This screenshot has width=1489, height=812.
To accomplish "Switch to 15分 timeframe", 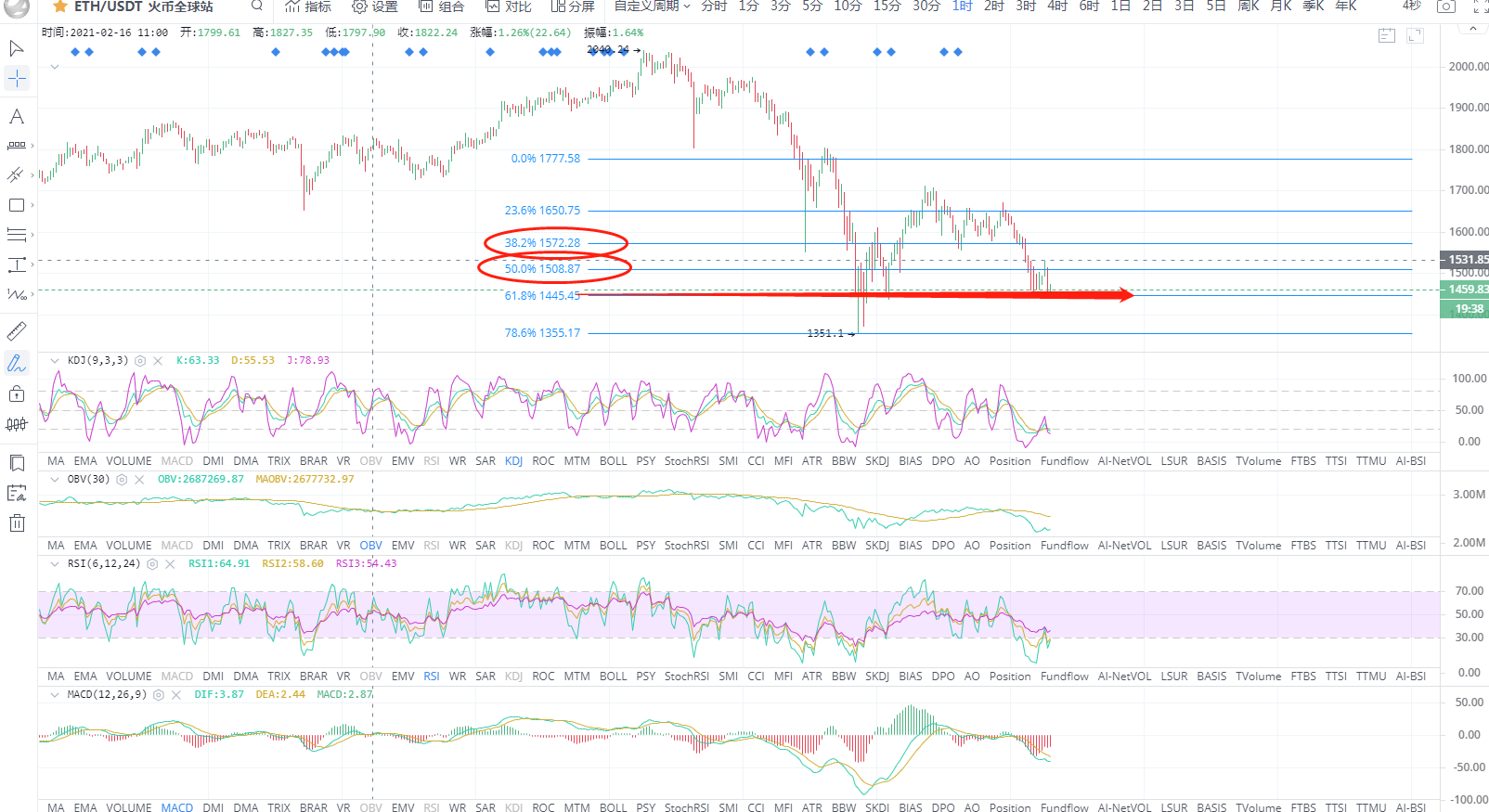I will pyautogui.click(x=887, y=6).
